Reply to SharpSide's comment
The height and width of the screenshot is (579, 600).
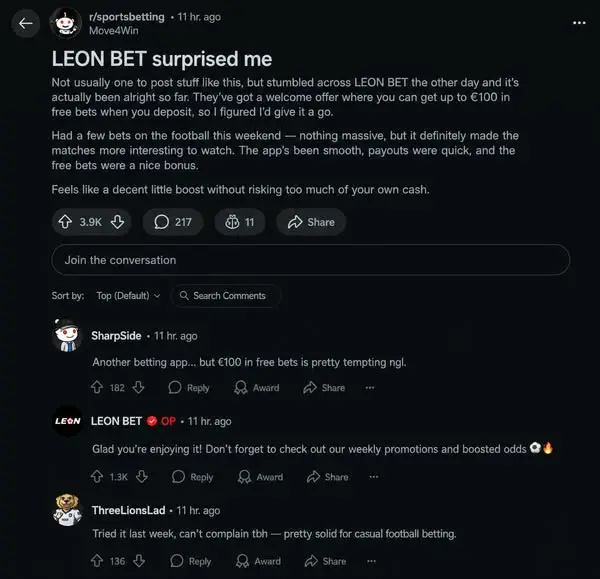(x=189, y=388)
